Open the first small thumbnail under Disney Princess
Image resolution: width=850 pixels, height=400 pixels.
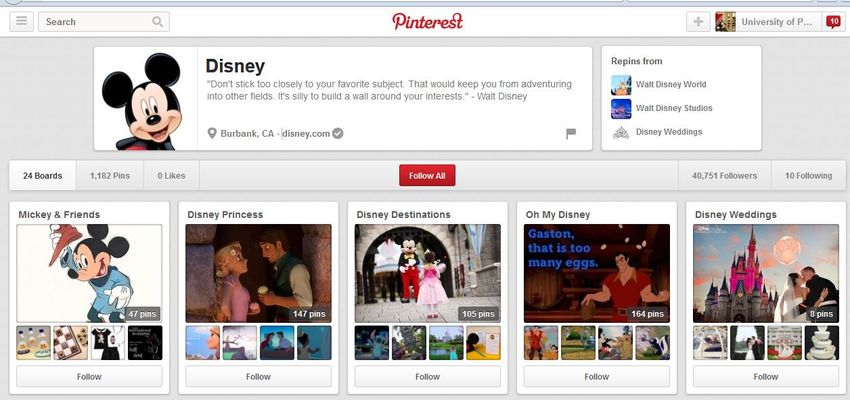(x=203, y=343)
